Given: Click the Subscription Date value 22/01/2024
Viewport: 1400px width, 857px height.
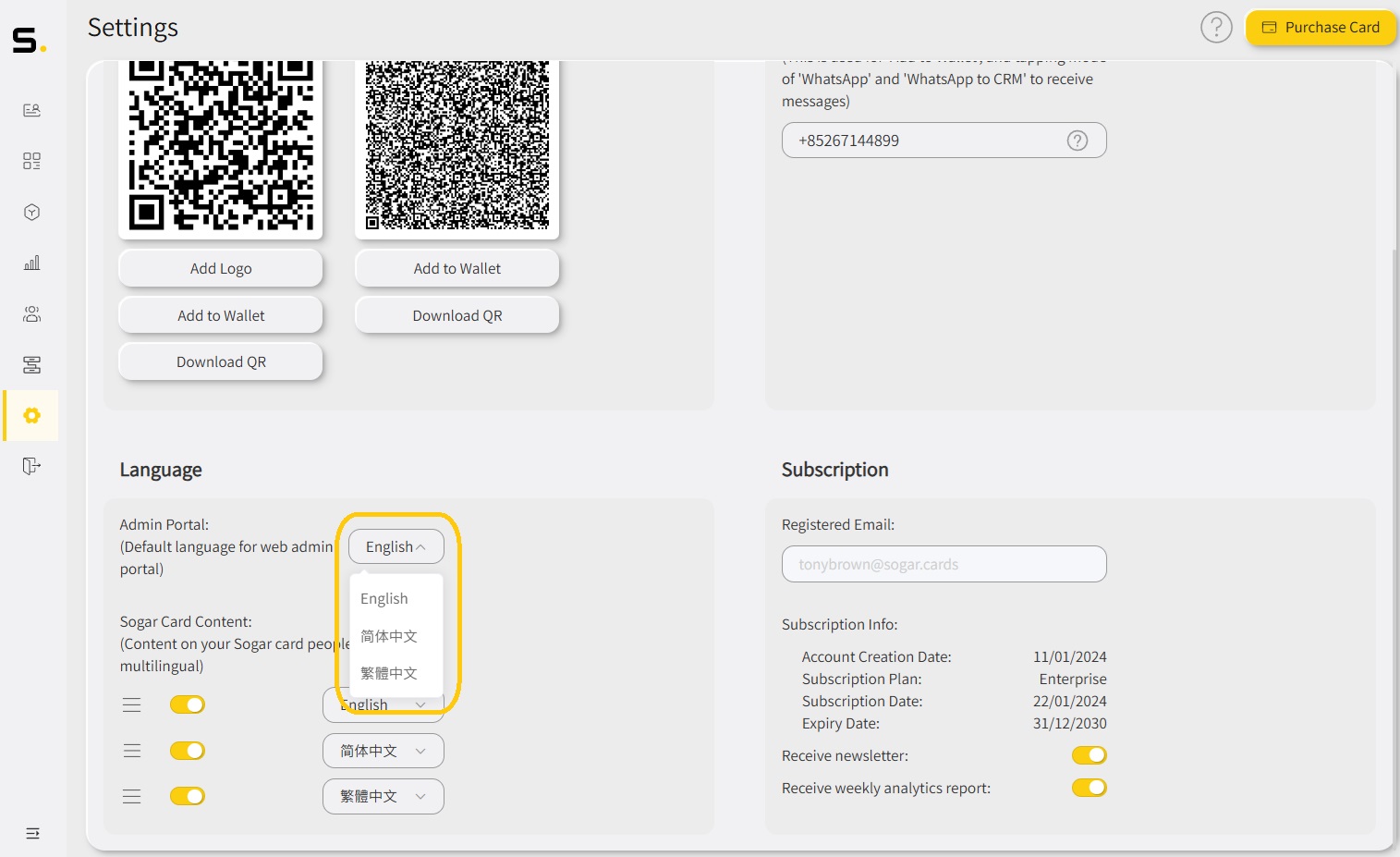Looking at the screenshot, I should point(1070,701).
